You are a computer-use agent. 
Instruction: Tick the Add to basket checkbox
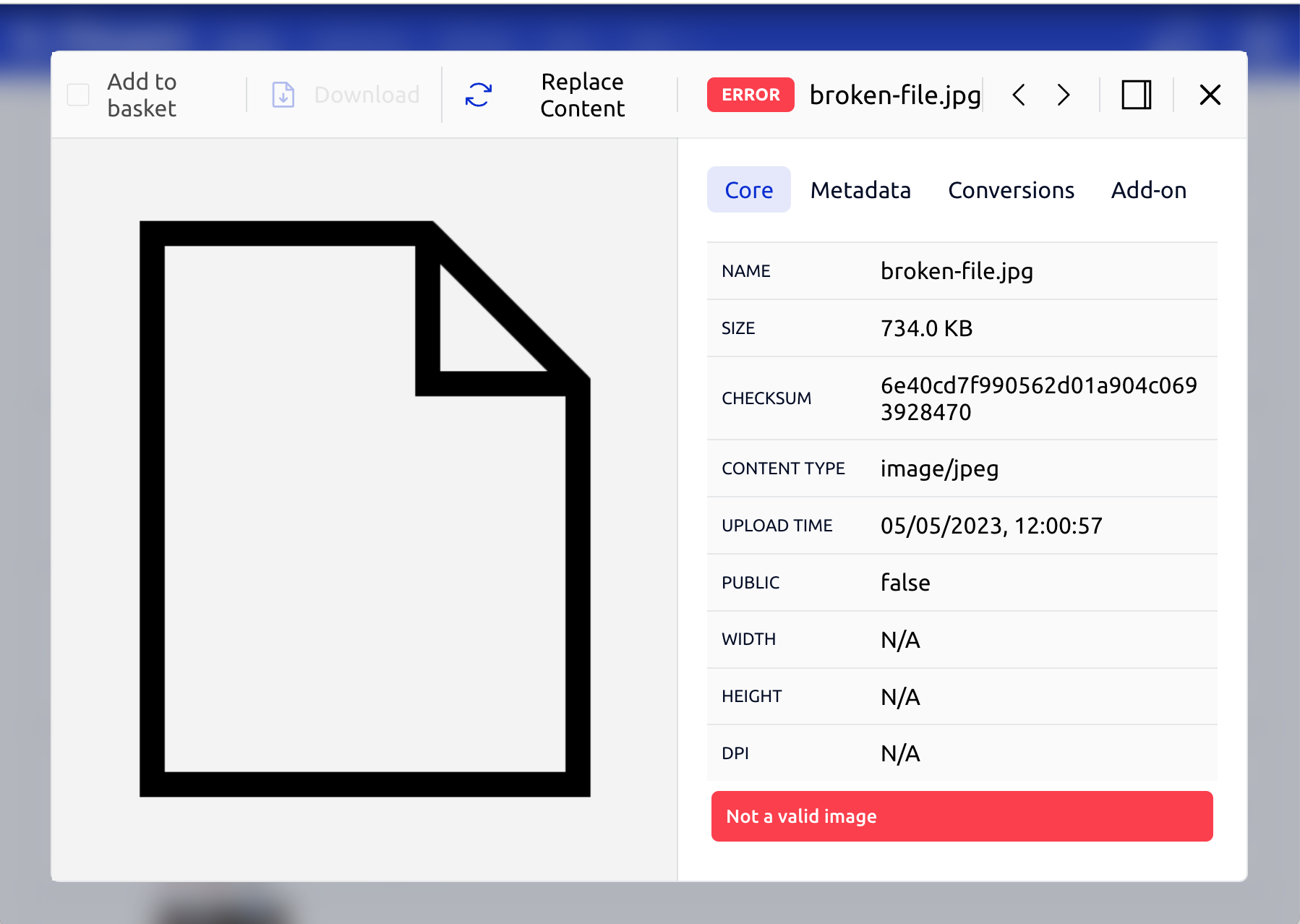tap(78, 95)
